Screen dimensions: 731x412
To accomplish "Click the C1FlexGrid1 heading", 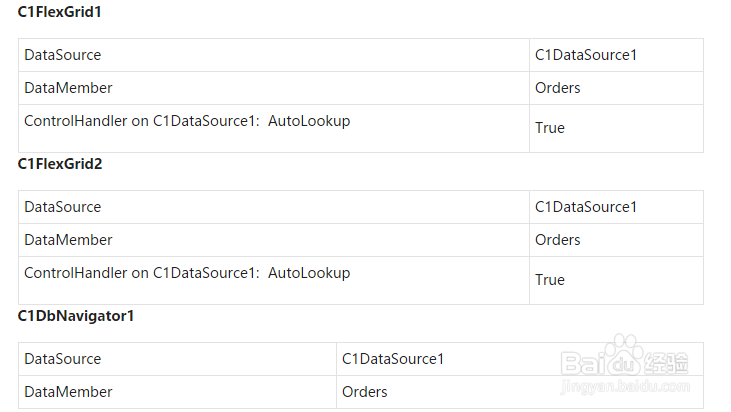I will 60,13.
